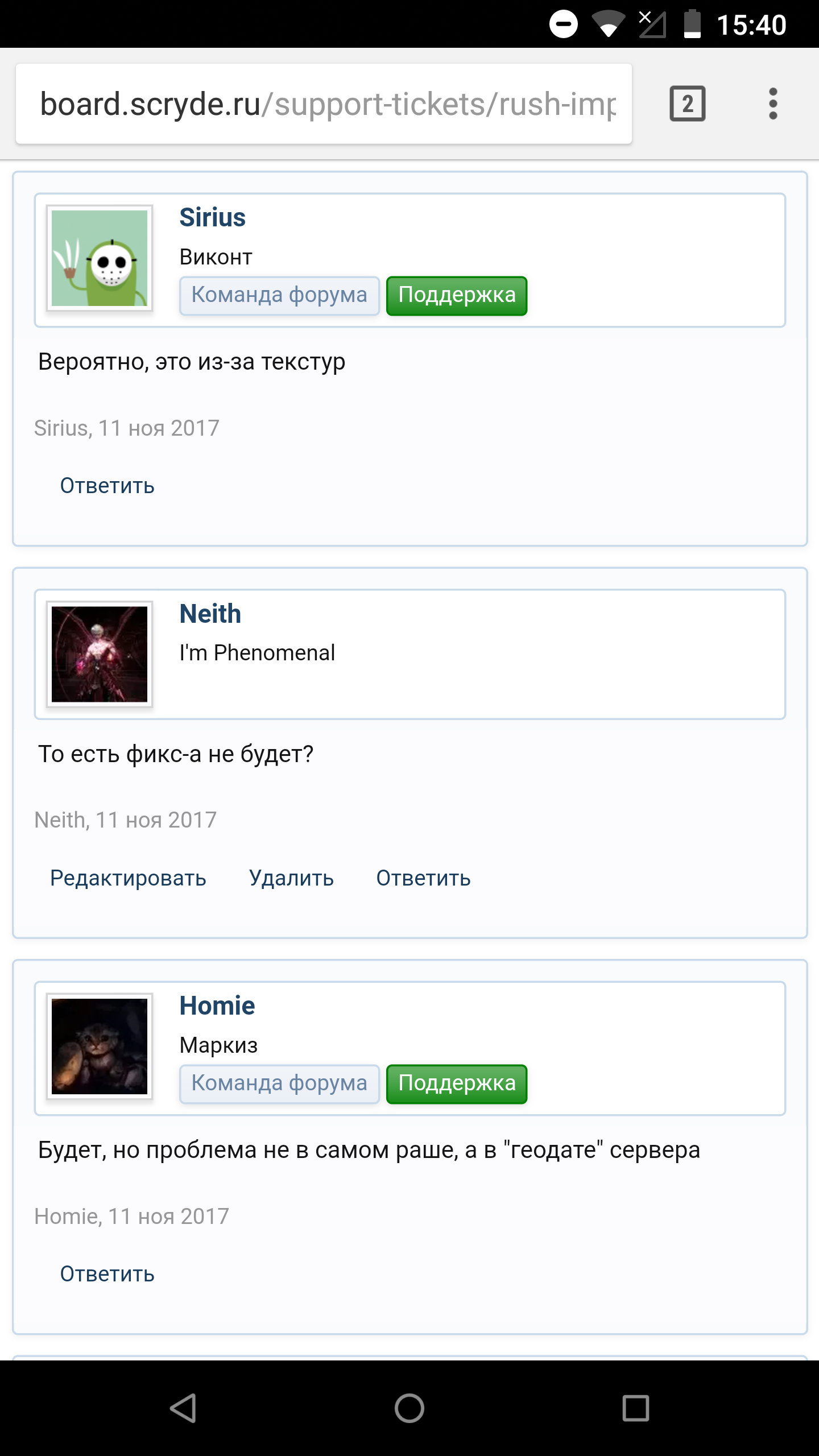Open the Homie username profile link

point(217,1006)
